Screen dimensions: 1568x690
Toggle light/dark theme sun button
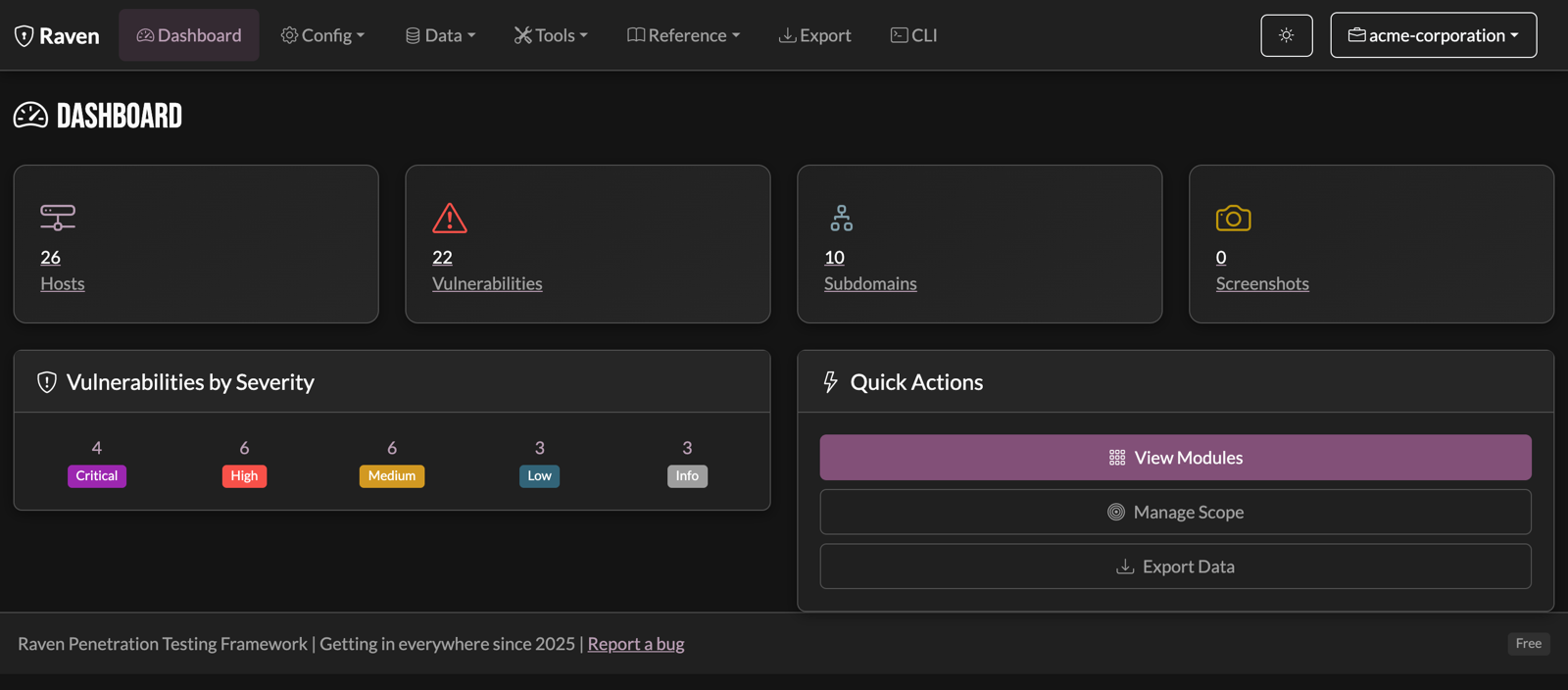click(1287, 35)
